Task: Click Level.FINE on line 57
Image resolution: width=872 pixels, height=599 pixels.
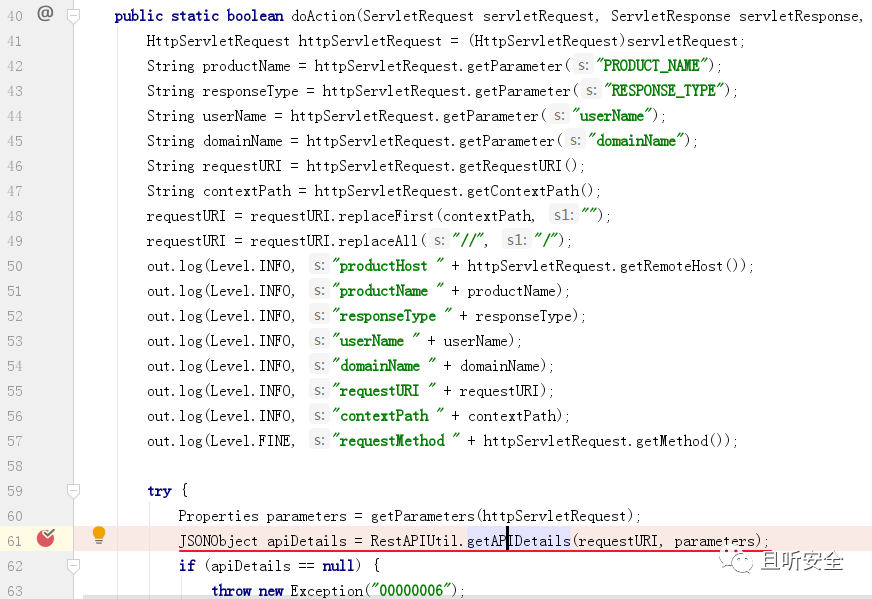Action: [x=251, y=441]
